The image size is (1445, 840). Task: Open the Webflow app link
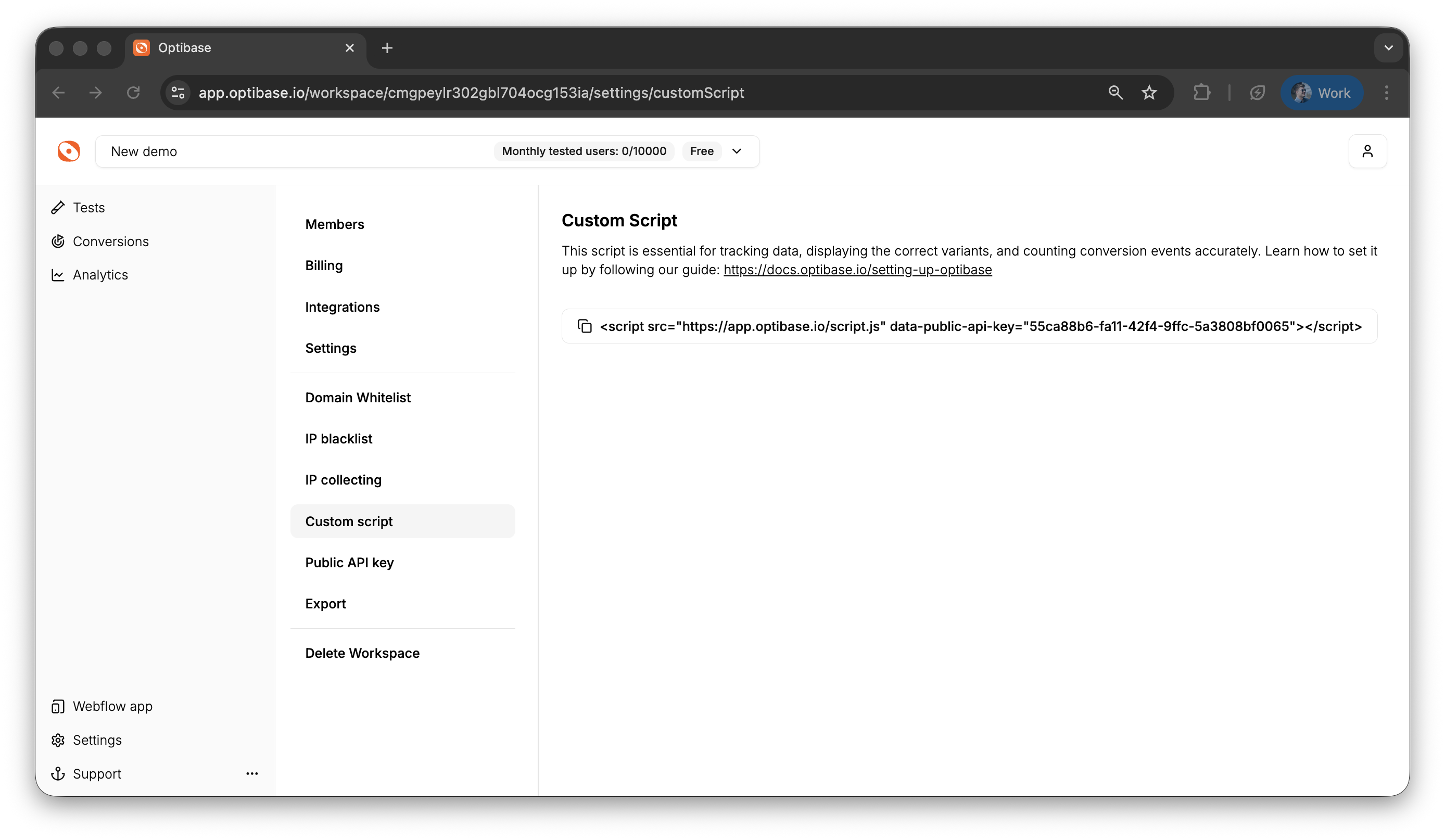tap(112, 706)
